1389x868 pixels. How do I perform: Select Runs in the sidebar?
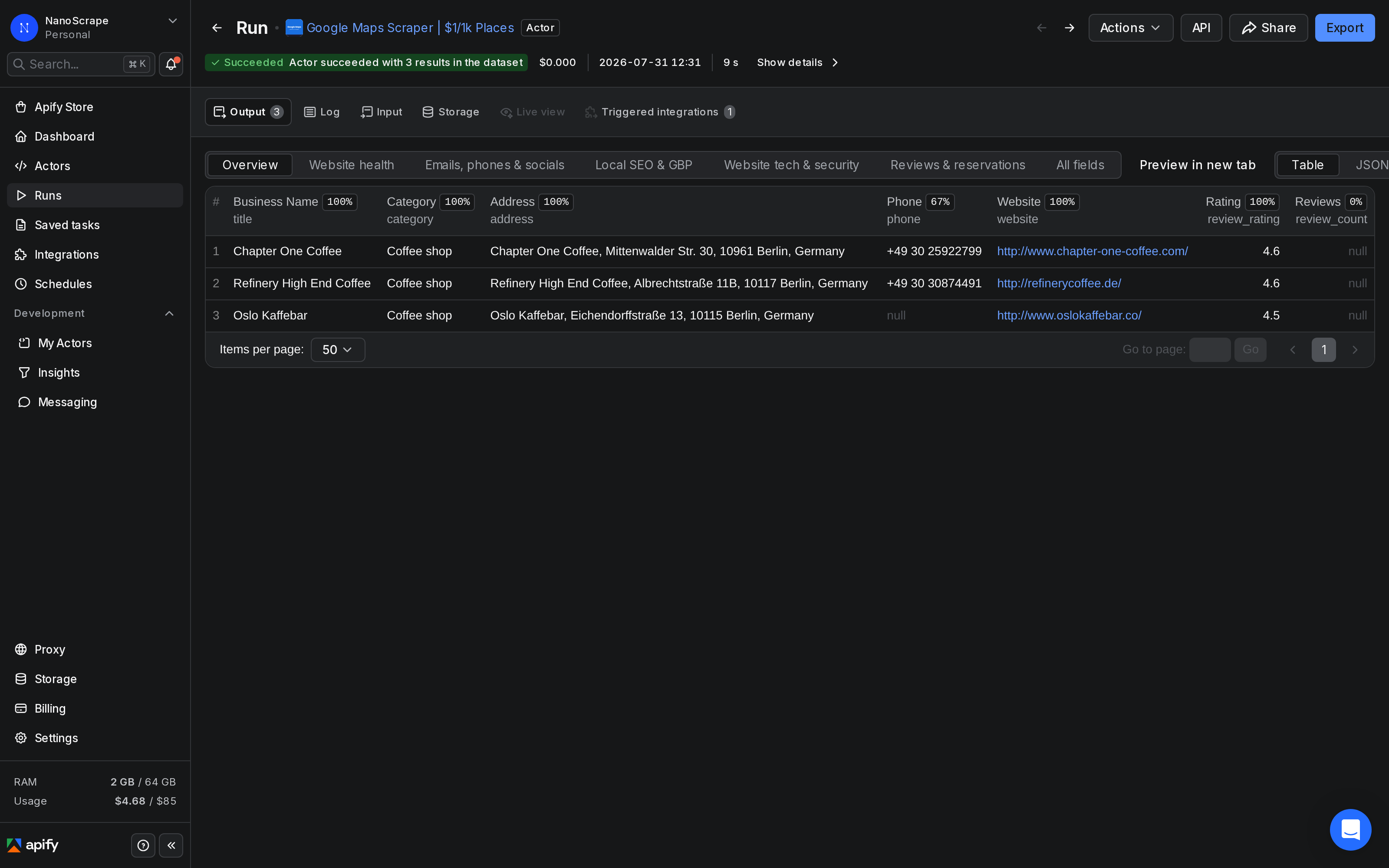[x=95, y=195]
